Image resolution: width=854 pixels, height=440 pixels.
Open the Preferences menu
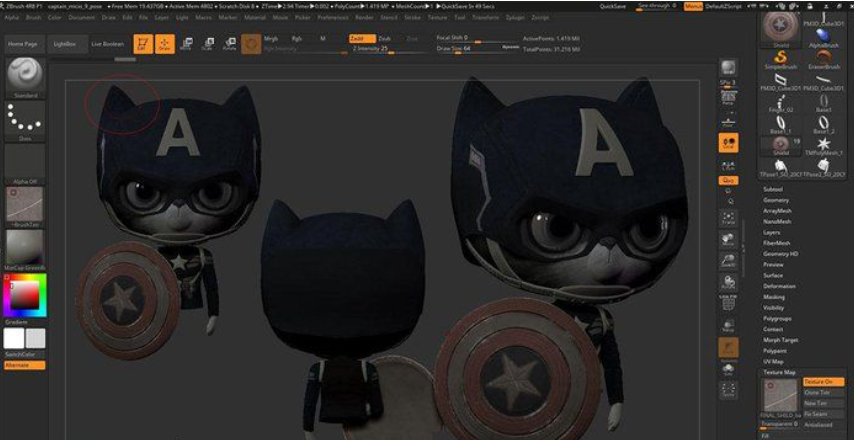click(333, 17)
